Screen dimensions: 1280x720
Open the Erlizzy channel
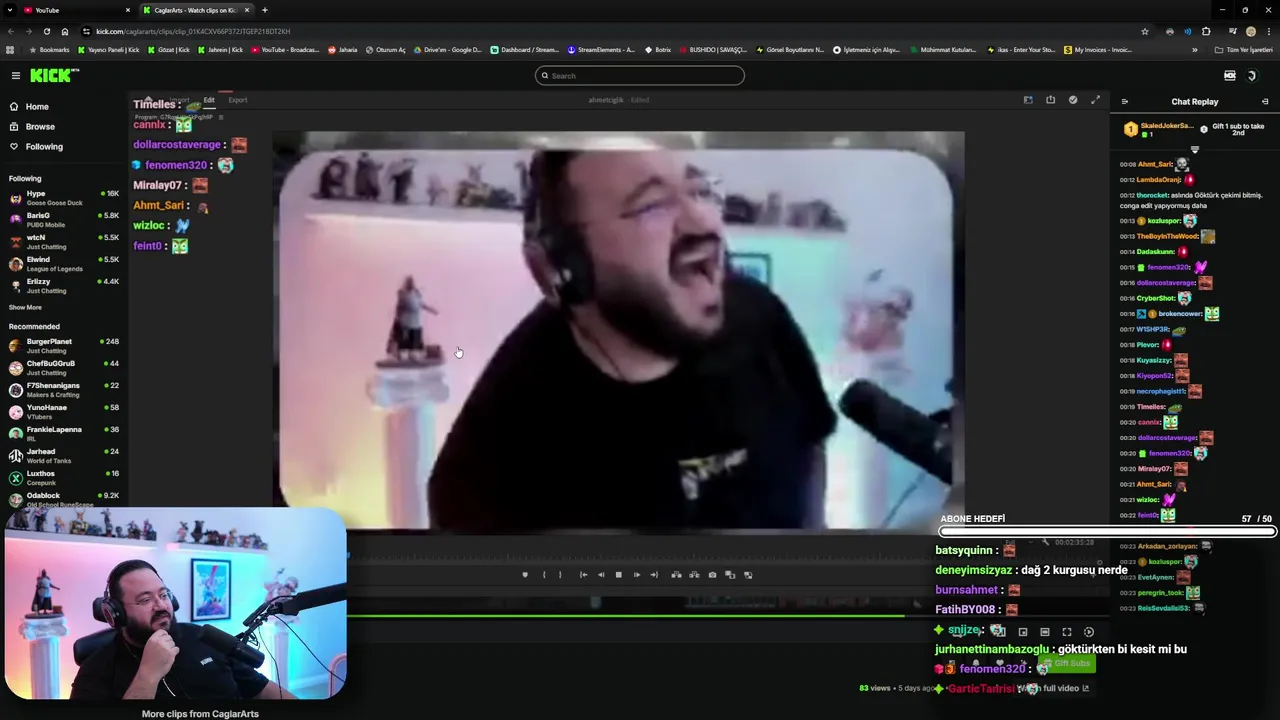(64, 285)
